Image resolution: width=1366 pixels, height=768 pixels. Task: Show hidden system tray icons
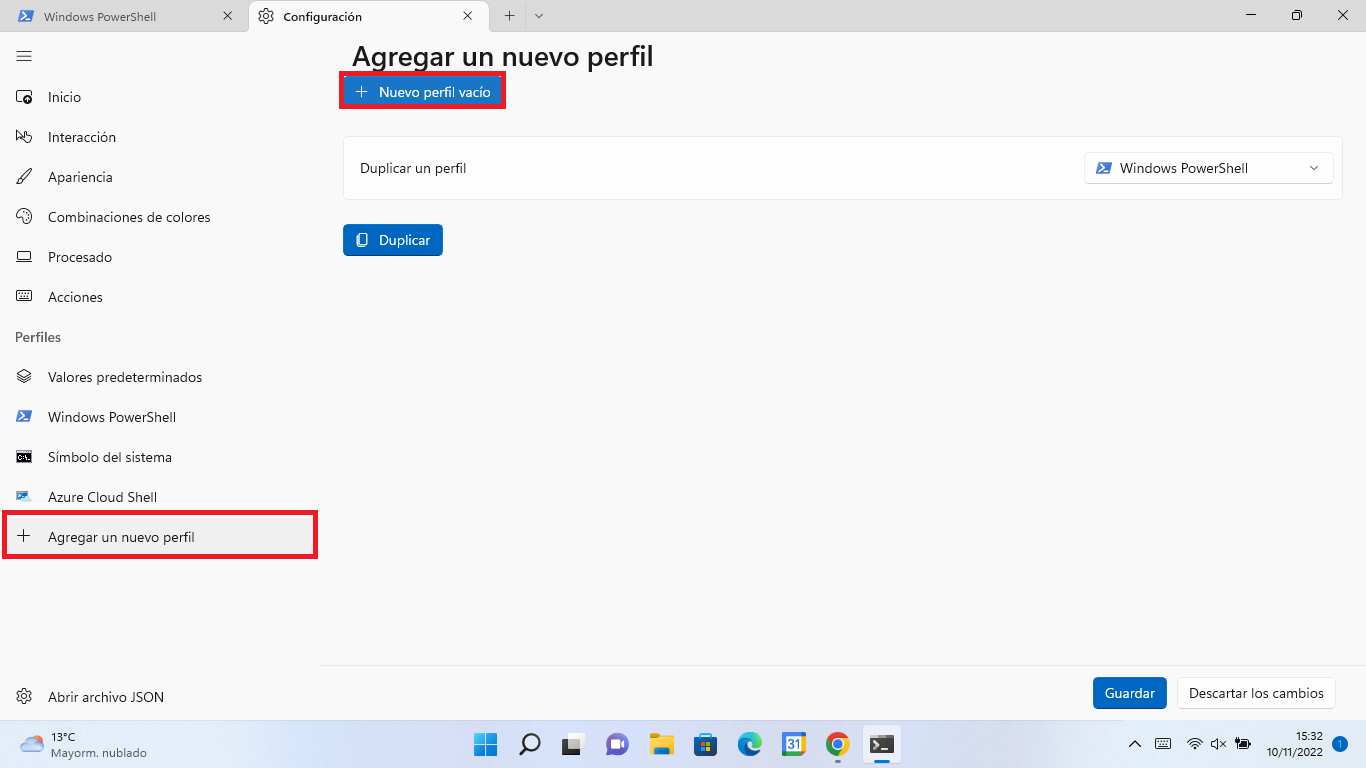[1135, 744]
